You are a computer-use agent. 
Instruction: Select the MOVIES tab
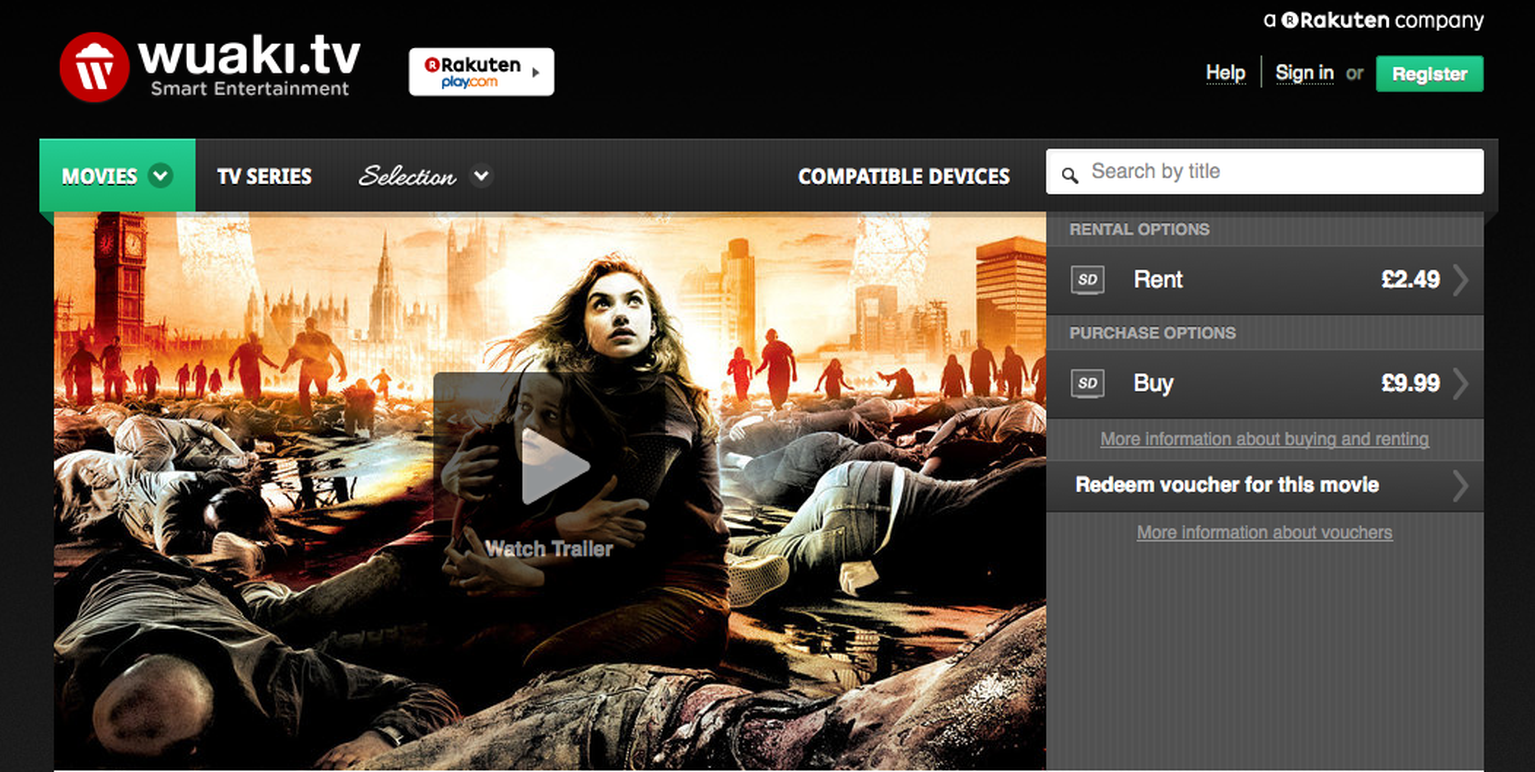(117, 176)
